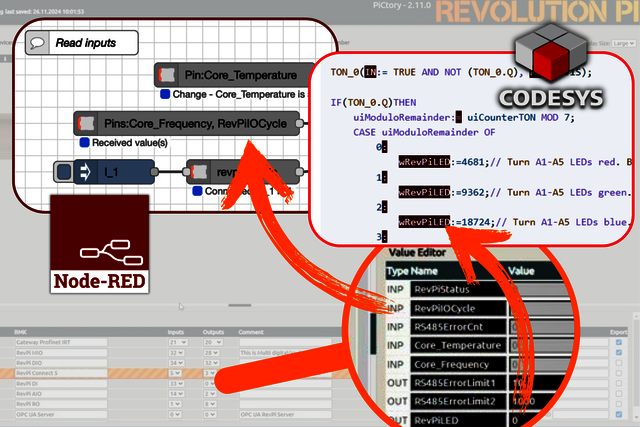Open Outputs dropdown for RevPi AIO
The width and height of the screenshot is (640, 427).
[210, 394]
